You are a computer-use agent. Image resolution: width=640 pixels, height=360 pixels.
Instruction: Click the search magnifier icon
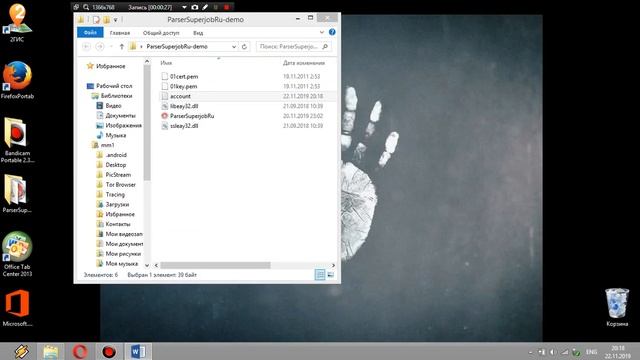(x=325, y=47)
